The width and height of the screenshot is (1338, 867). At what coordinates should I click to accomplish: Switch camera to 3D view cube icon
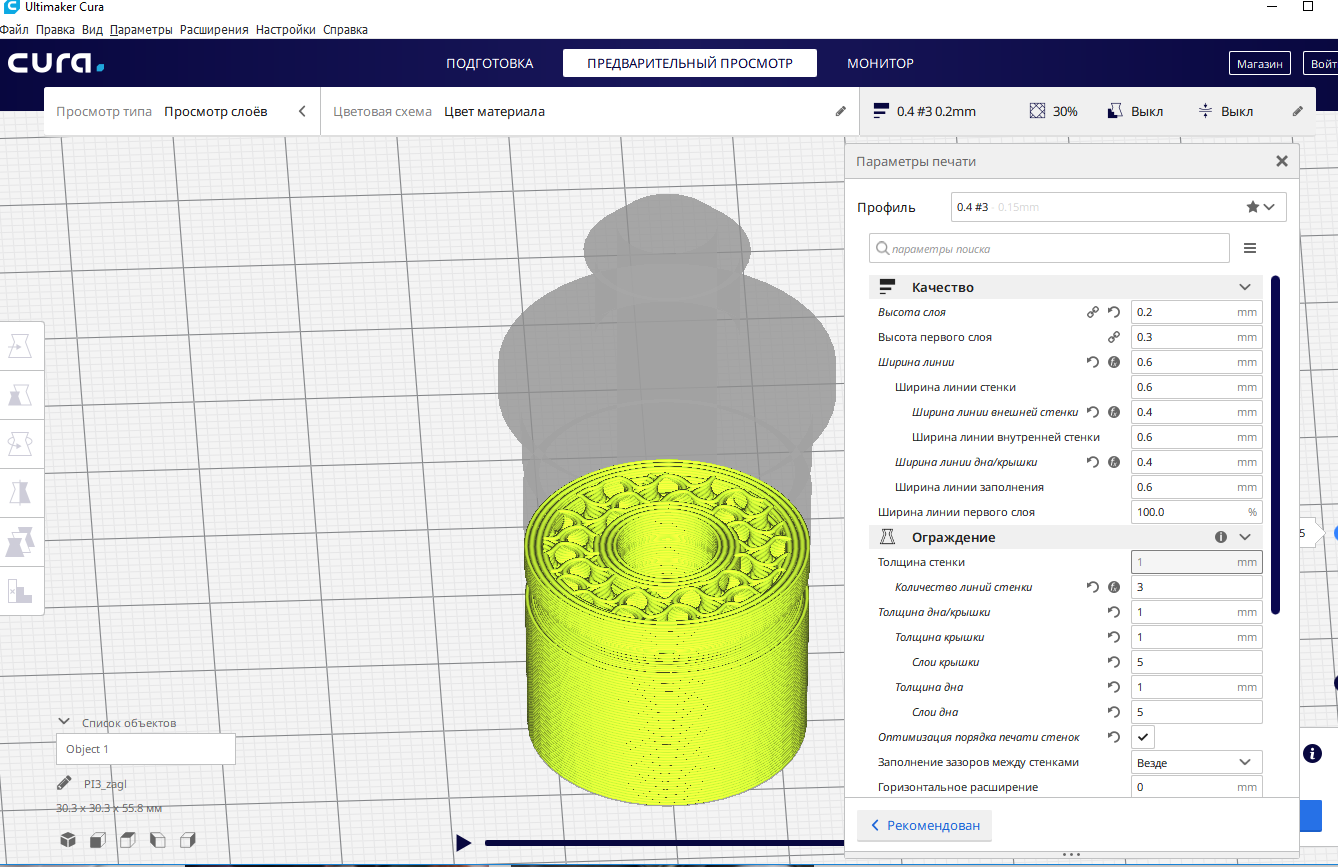(x=68, y=840)
